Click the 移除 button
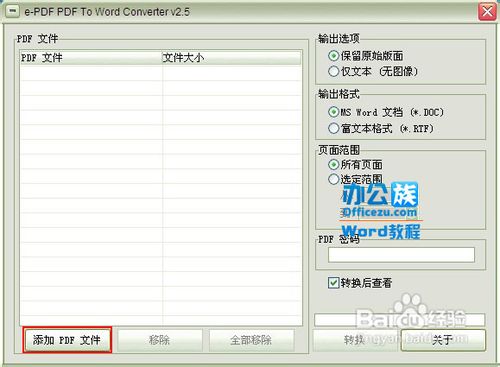The width and height of the screenshot is (500, 367). (x=159, y=340)
